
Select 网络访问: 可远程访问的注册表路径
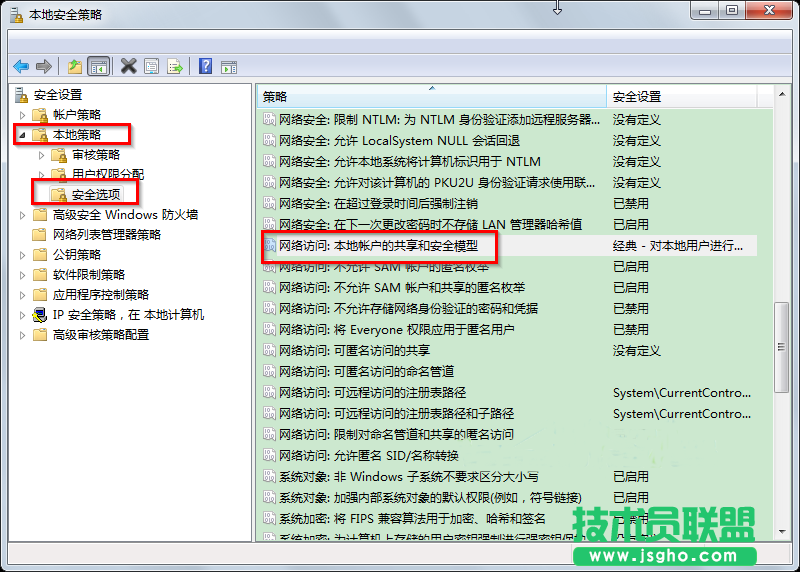[x=372, y=392]
